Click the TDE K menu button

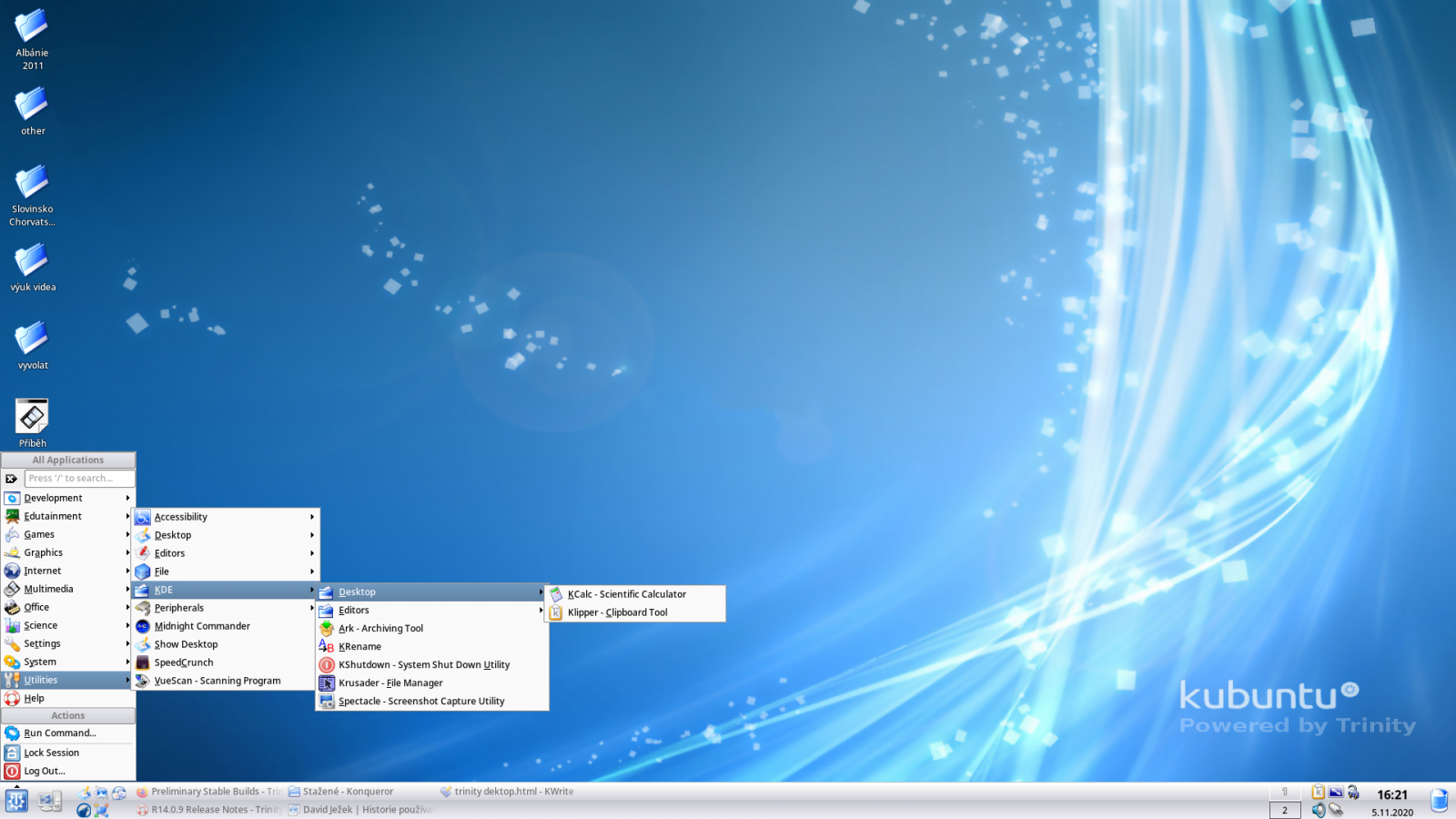coord(16,801)
